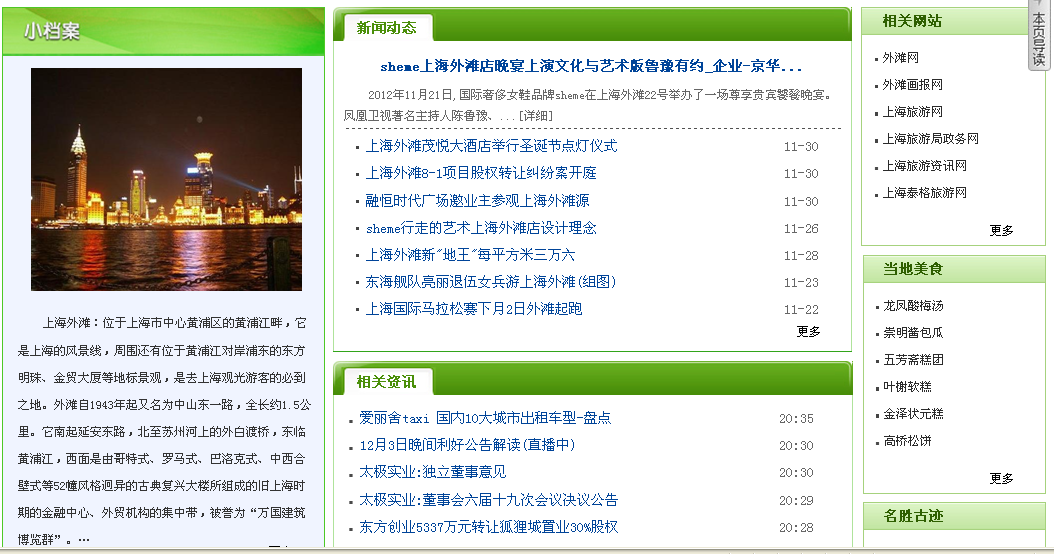Click the Shanghai Bund night photo

166,179
